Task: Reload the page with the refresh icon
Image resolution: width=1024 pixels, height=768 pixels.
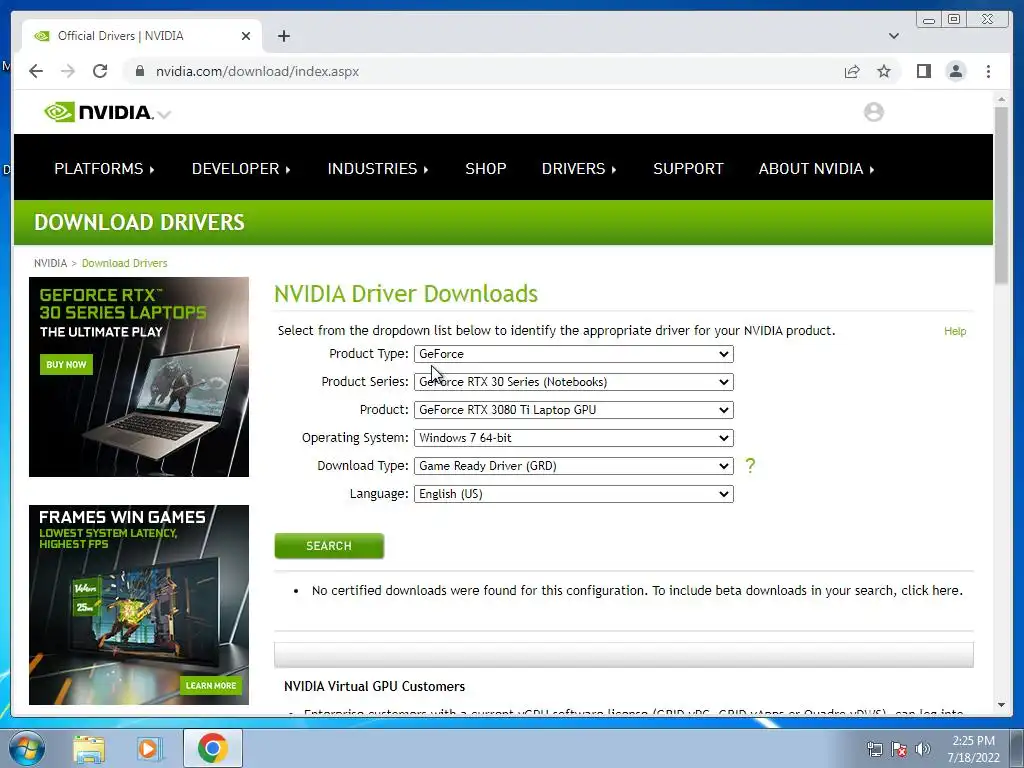Action: pos(100,71)
